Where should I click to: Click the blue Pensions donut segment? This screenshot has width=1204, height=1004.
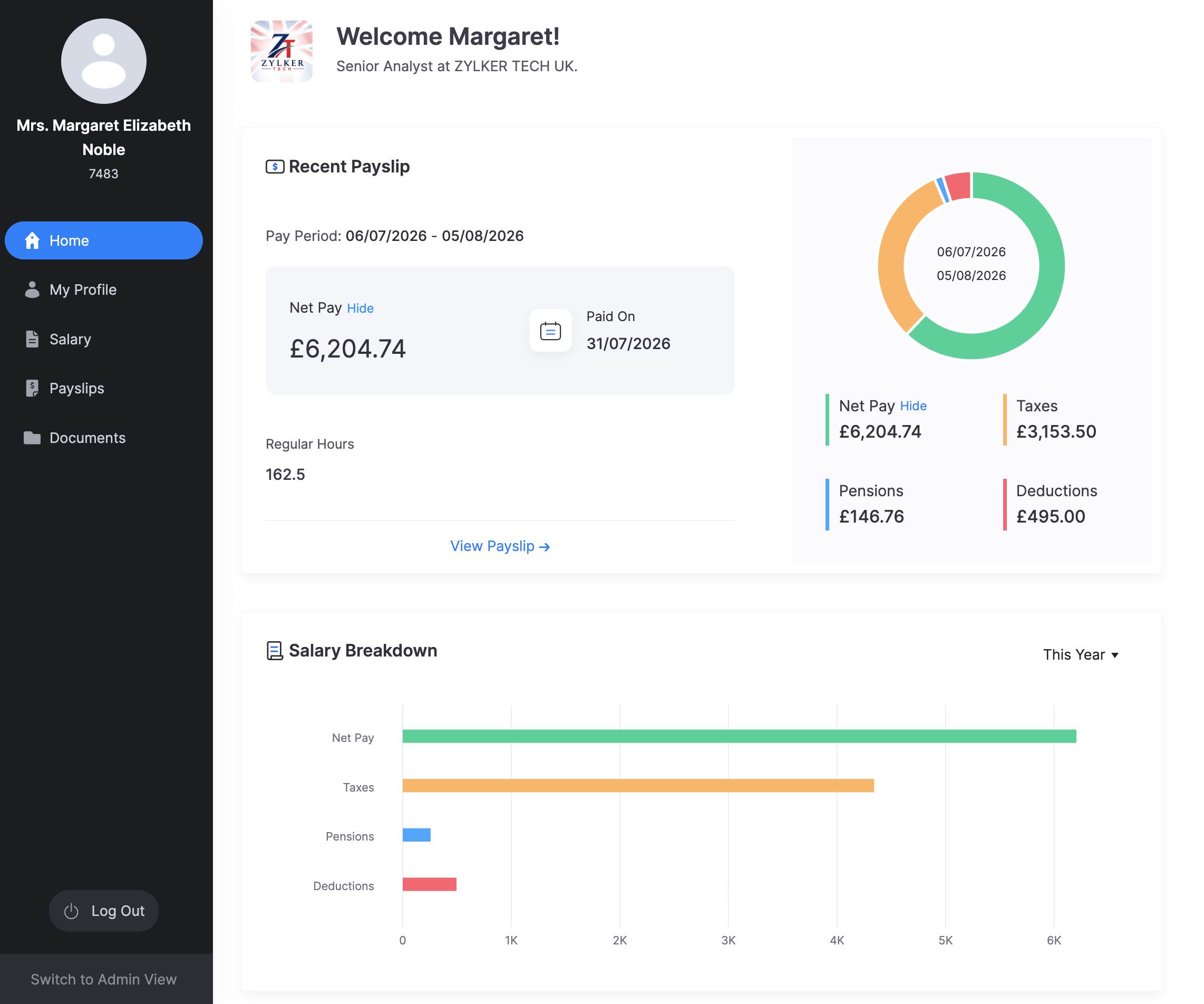943,190
